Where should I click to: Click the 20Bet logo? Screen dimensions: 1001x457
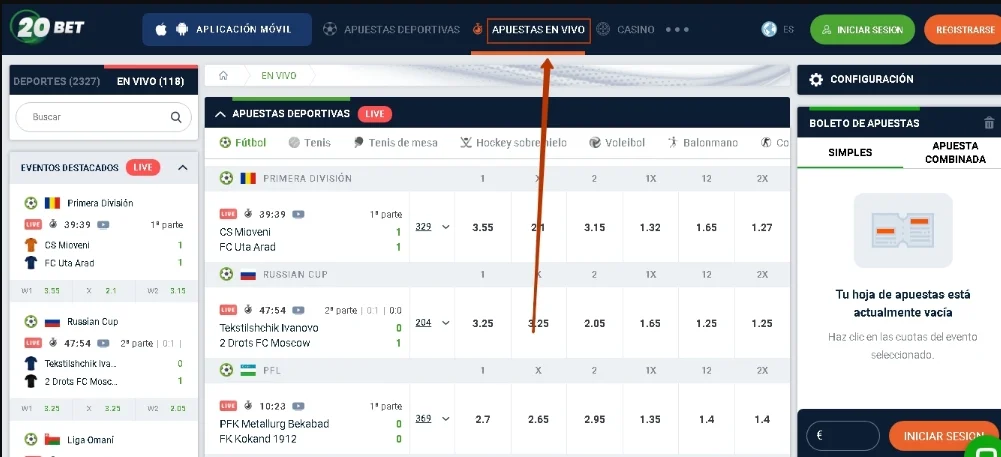tap(47, 27)
